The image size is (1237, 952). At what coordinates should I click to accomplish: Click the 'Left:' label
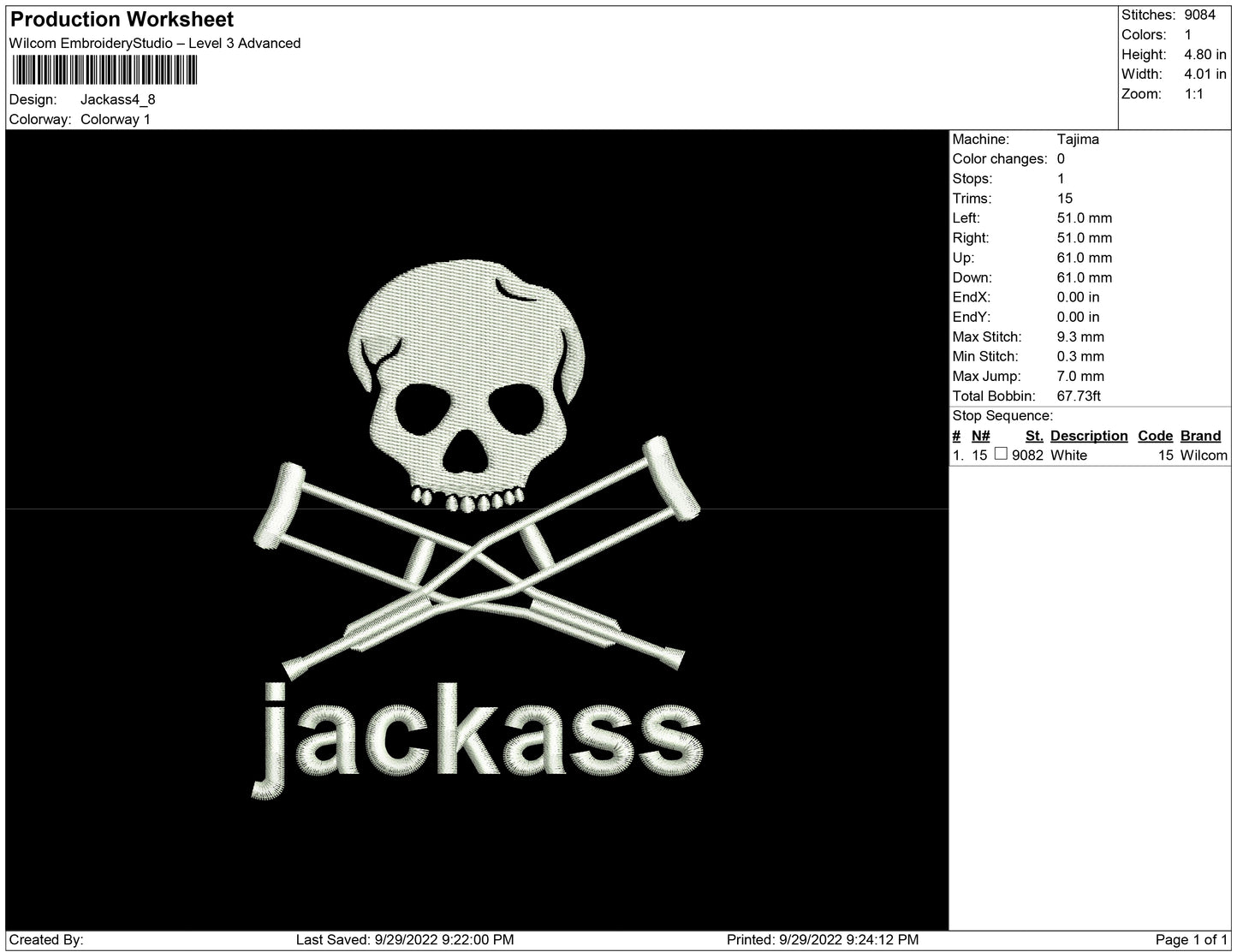967,217
